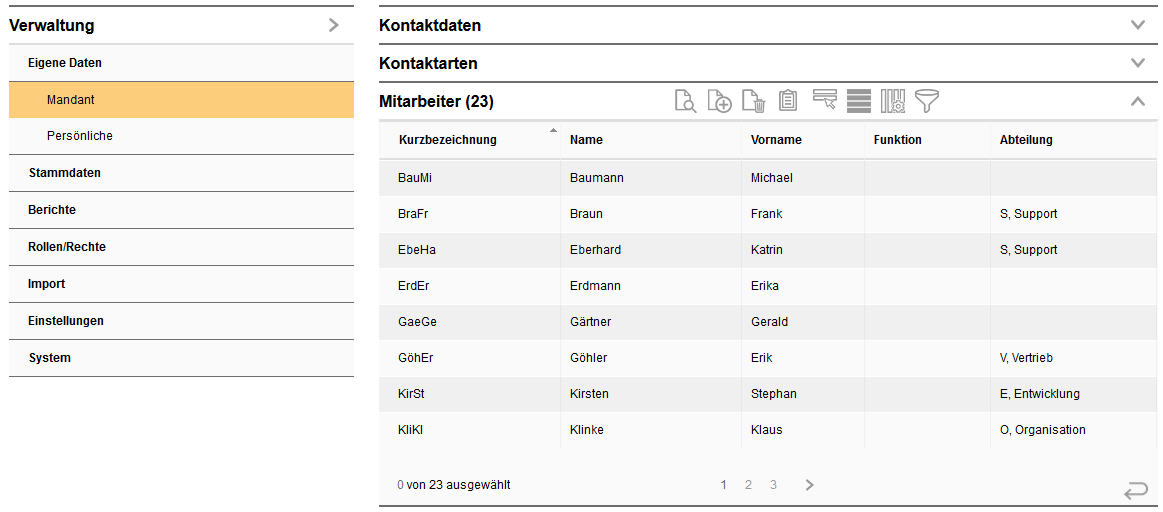This screenshot has width=1163, height=512.
Task: Go to page 2 of employees
Action: 748,485
